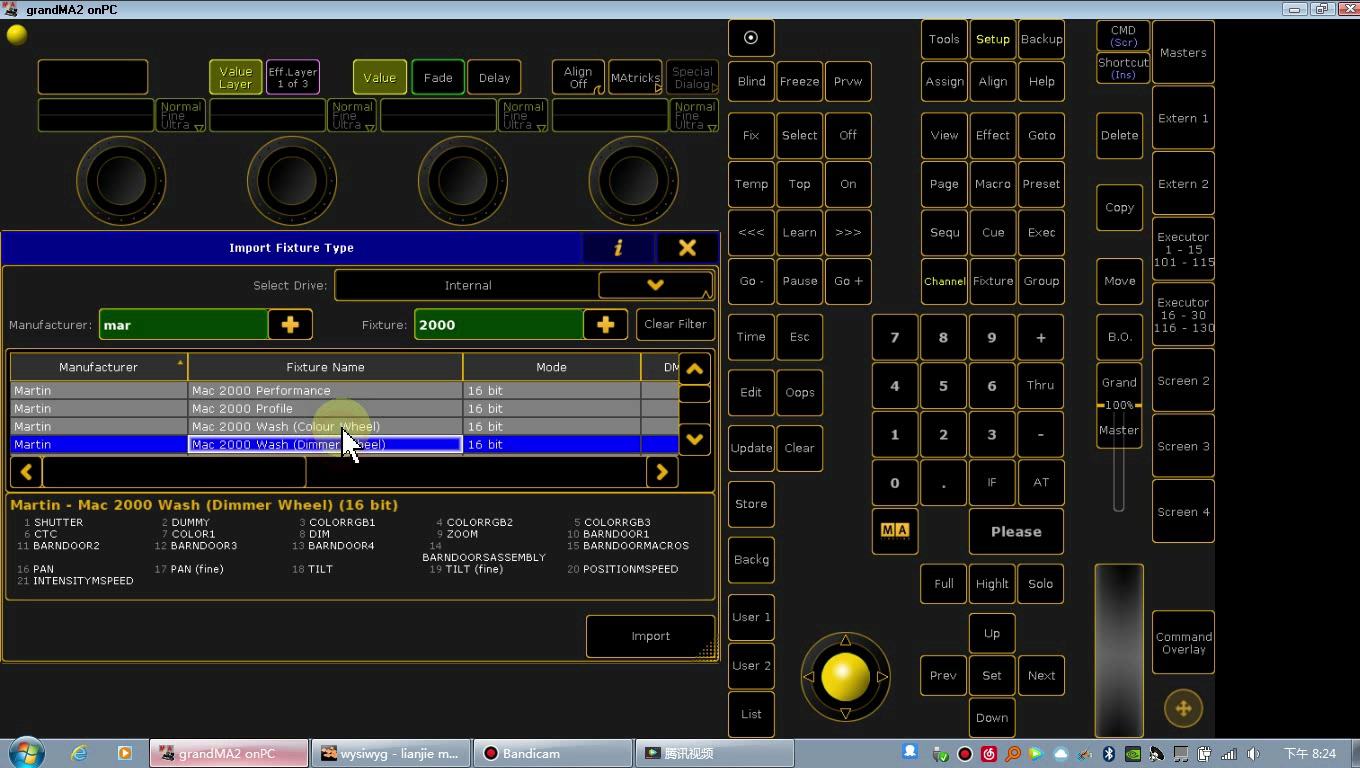
Task: Click the <<< key
Action: tap(751, 232)
